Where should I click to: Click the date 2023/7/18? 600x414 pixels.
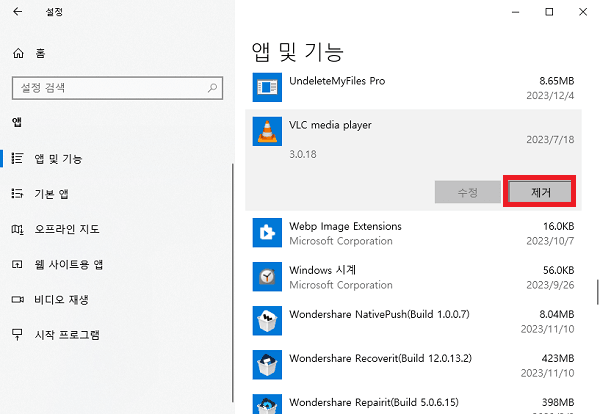point(550,140)
